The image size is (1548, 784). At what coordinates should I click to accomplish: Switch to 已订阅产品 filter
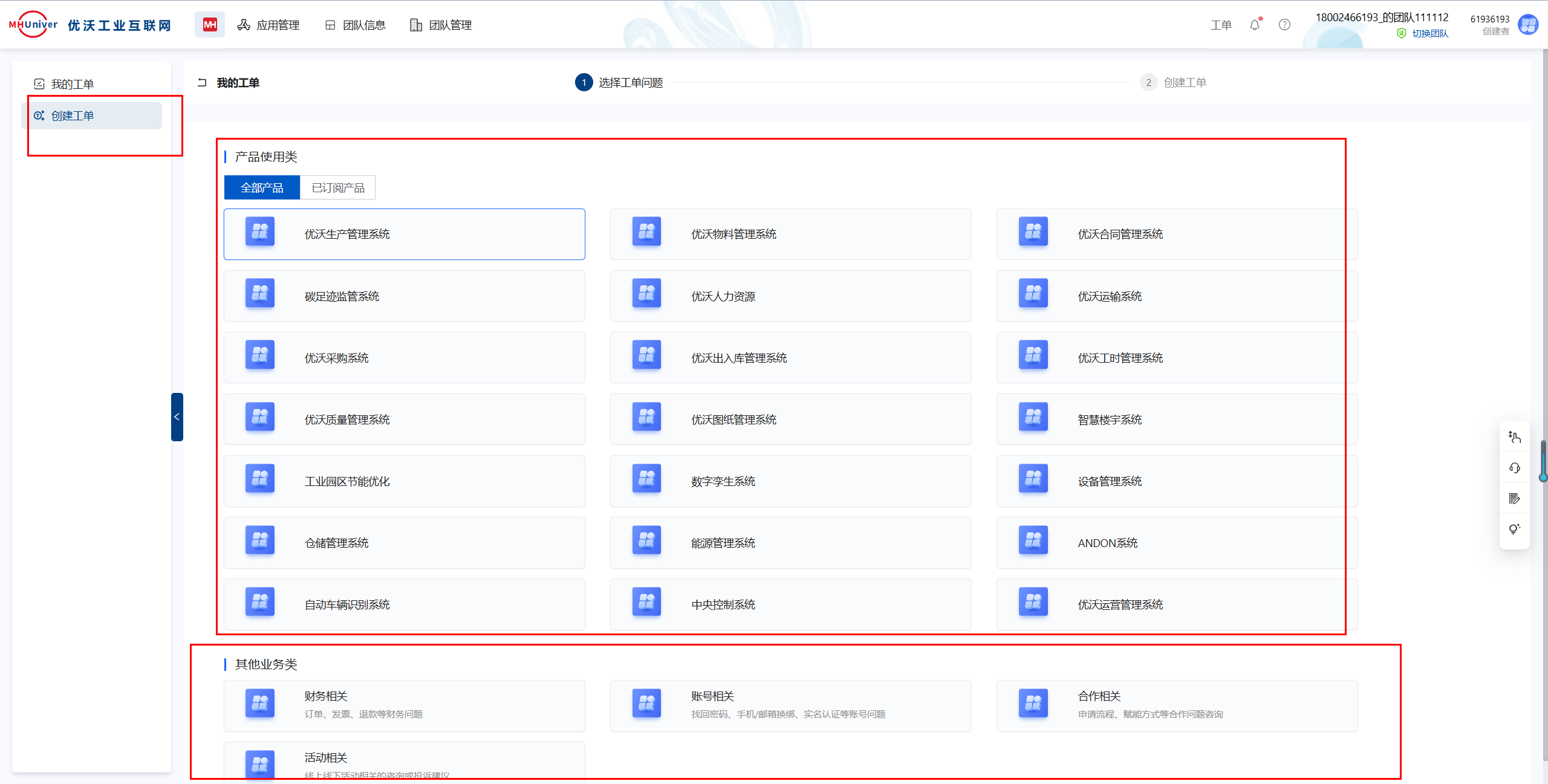tap(338, 188)
